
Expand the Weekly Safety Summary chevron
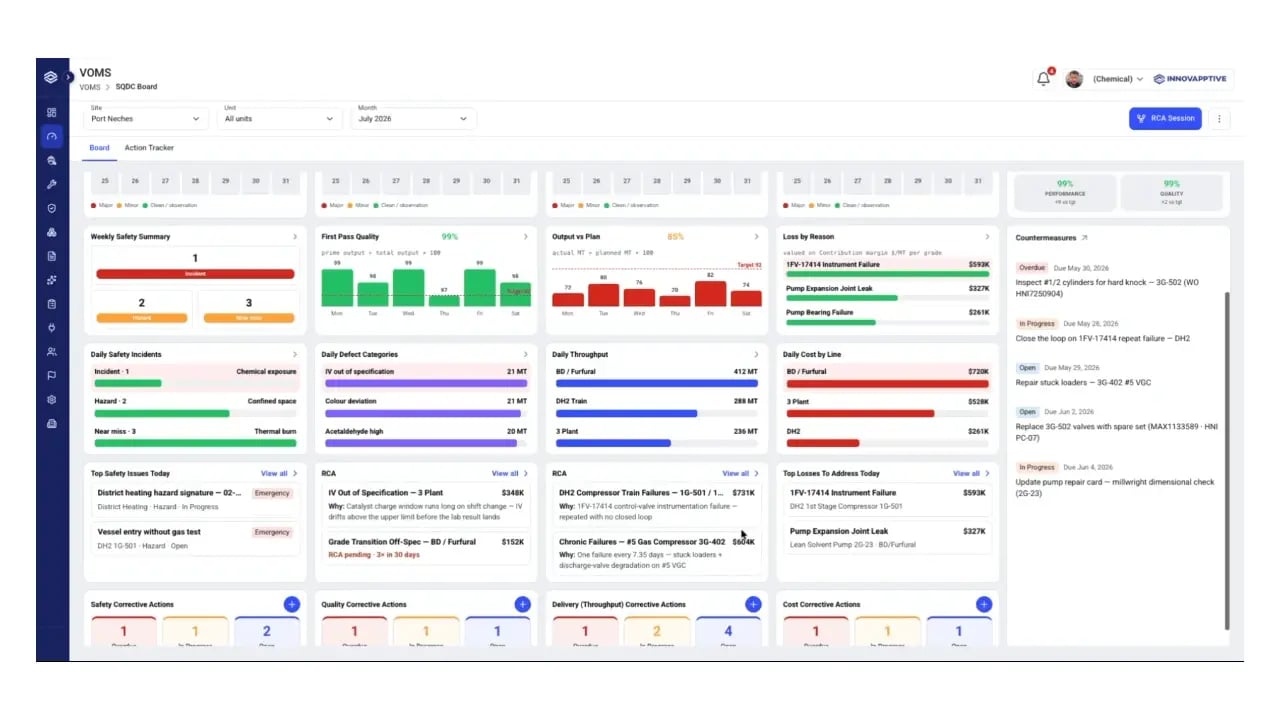[295, 237]
